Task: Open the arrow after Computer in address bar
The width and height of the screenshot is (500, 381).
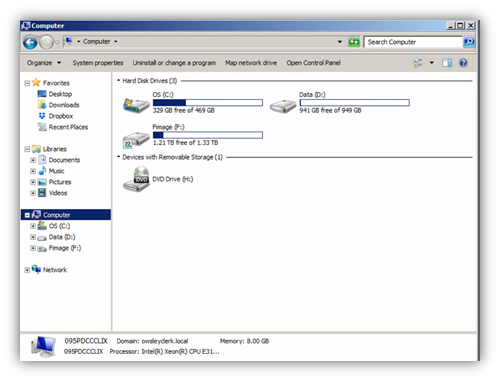Action: pyautogui.click(x=116, y=42)
